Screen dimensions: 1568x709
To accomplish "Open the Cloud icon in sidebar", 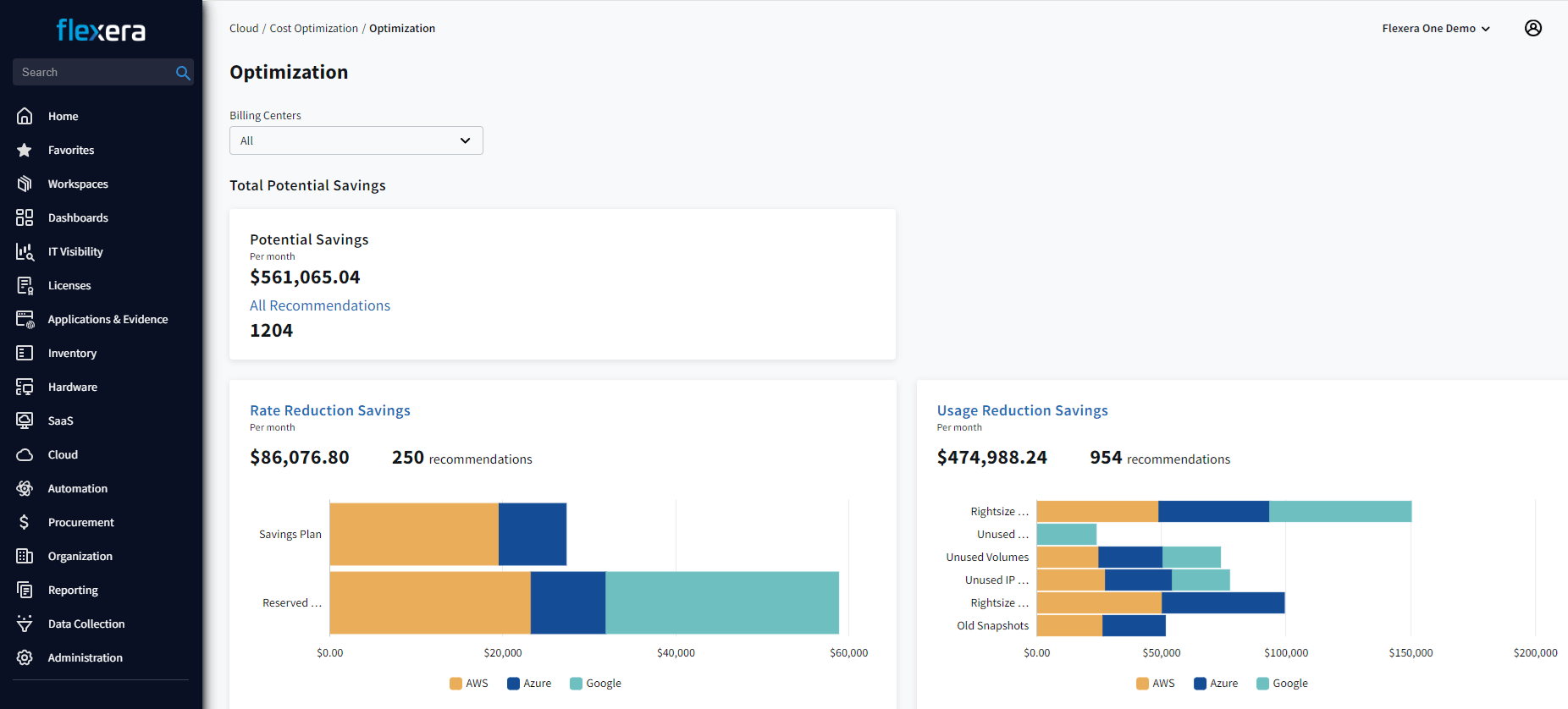I will [25, 454].
